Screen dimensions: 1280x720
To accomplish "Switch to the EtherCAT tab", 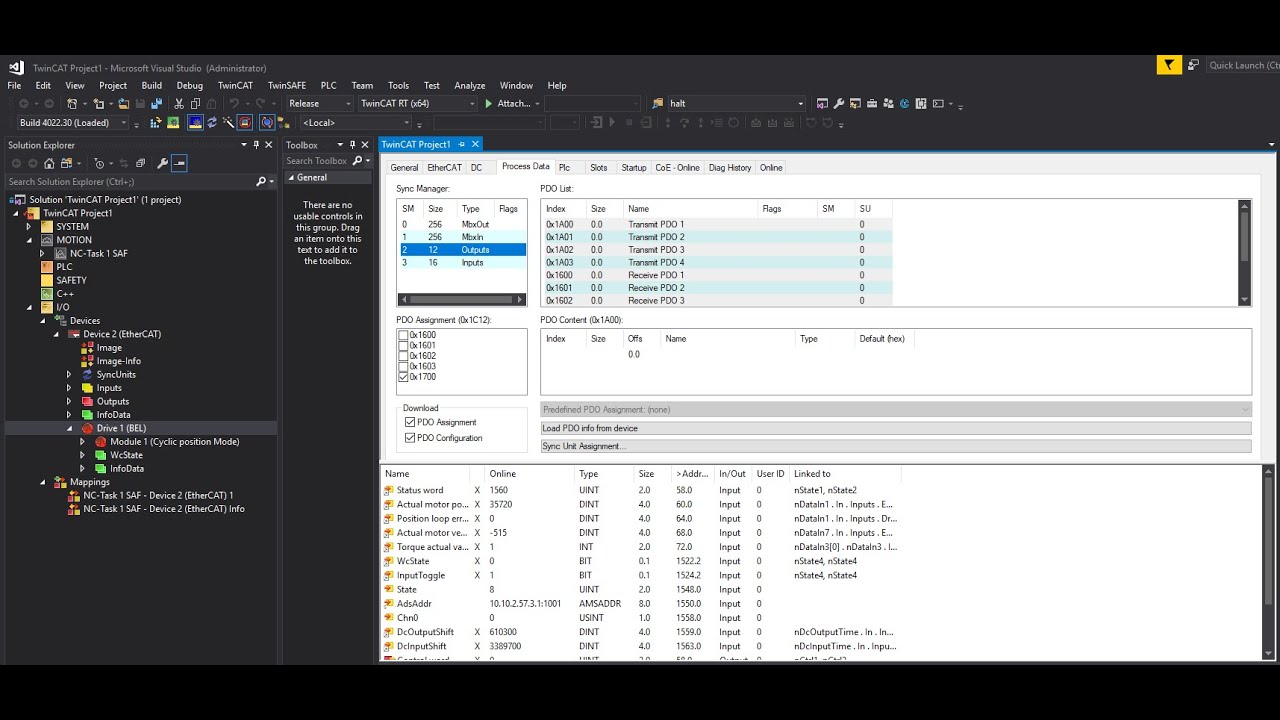I will (x=444, y=167).
